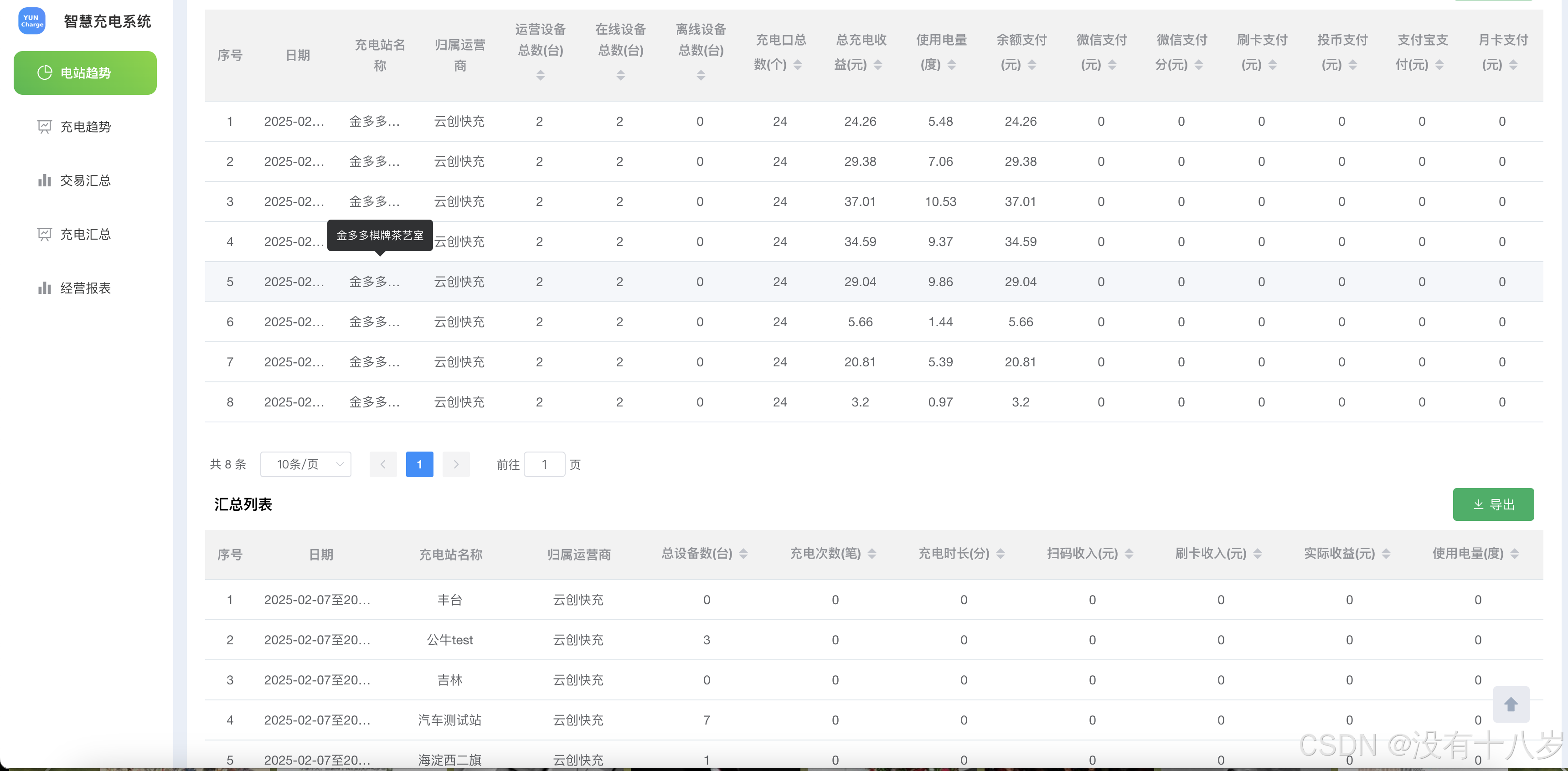Sort by 充电时长(分) column
1568x771 pixels.
[1000, 554]
